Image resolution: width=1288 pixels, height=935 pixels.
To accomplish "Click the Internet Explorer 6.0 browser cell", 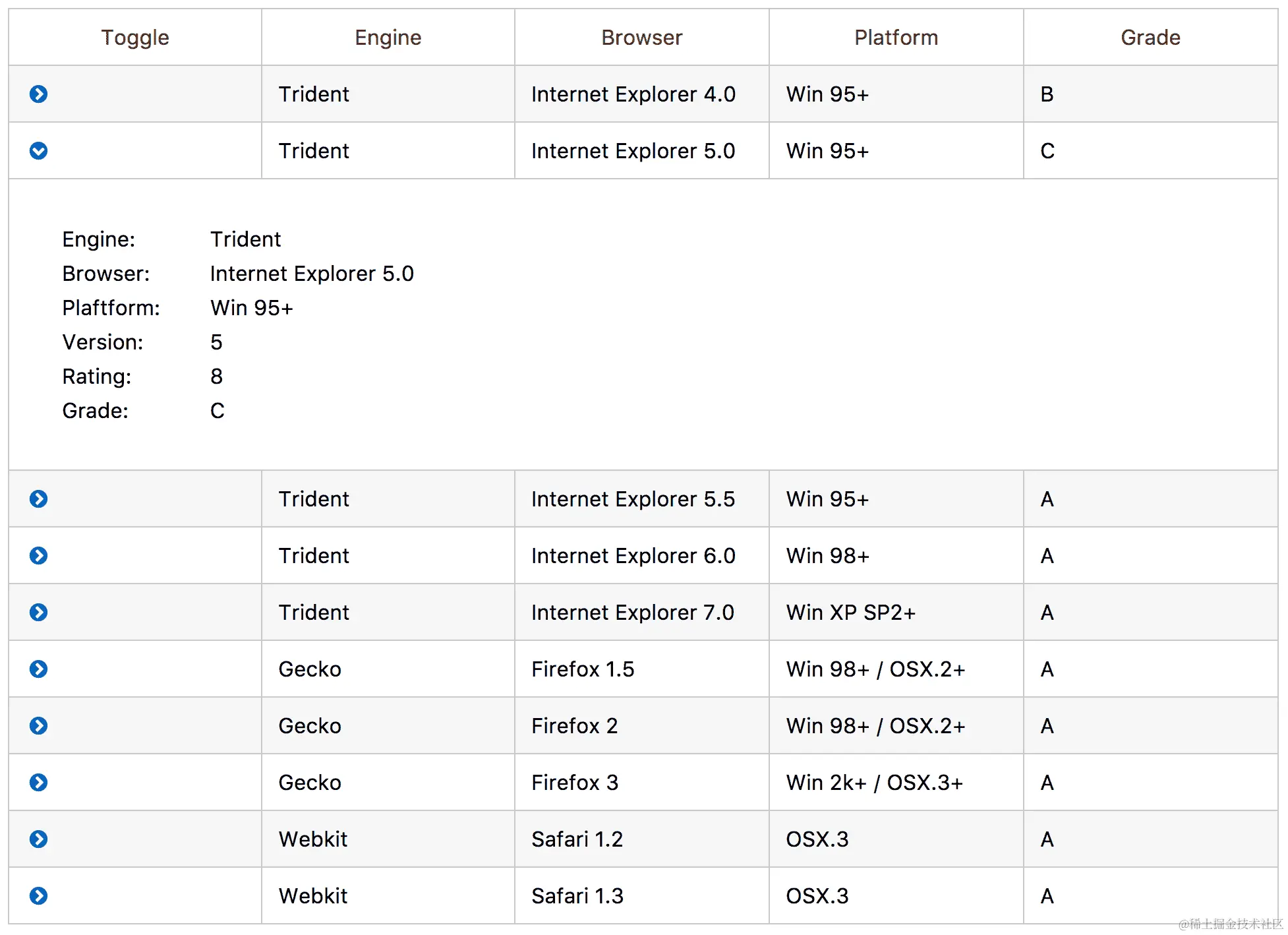I will coord(633,556).
